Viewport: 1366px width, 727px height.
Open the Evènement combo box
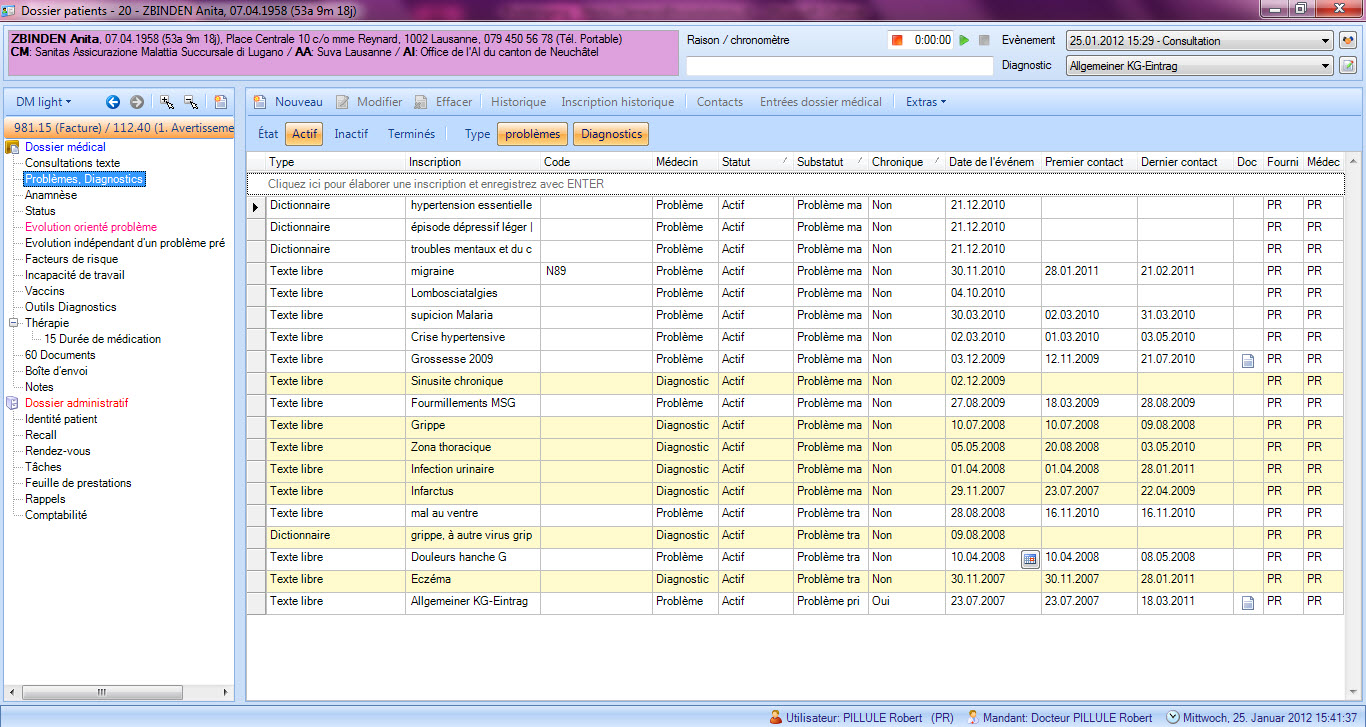(x=1199, y=41)
